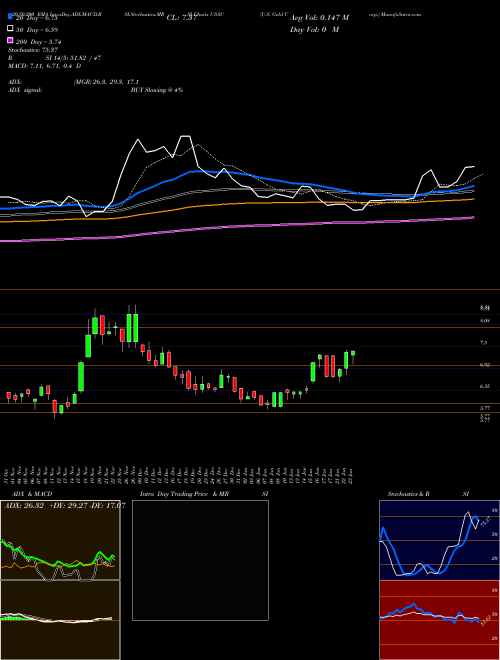Click the magenta 200 day EMA line
Image resolution: width=500 pixels, height=660 pixels.
pyautogui.click(x=236, y=227)
